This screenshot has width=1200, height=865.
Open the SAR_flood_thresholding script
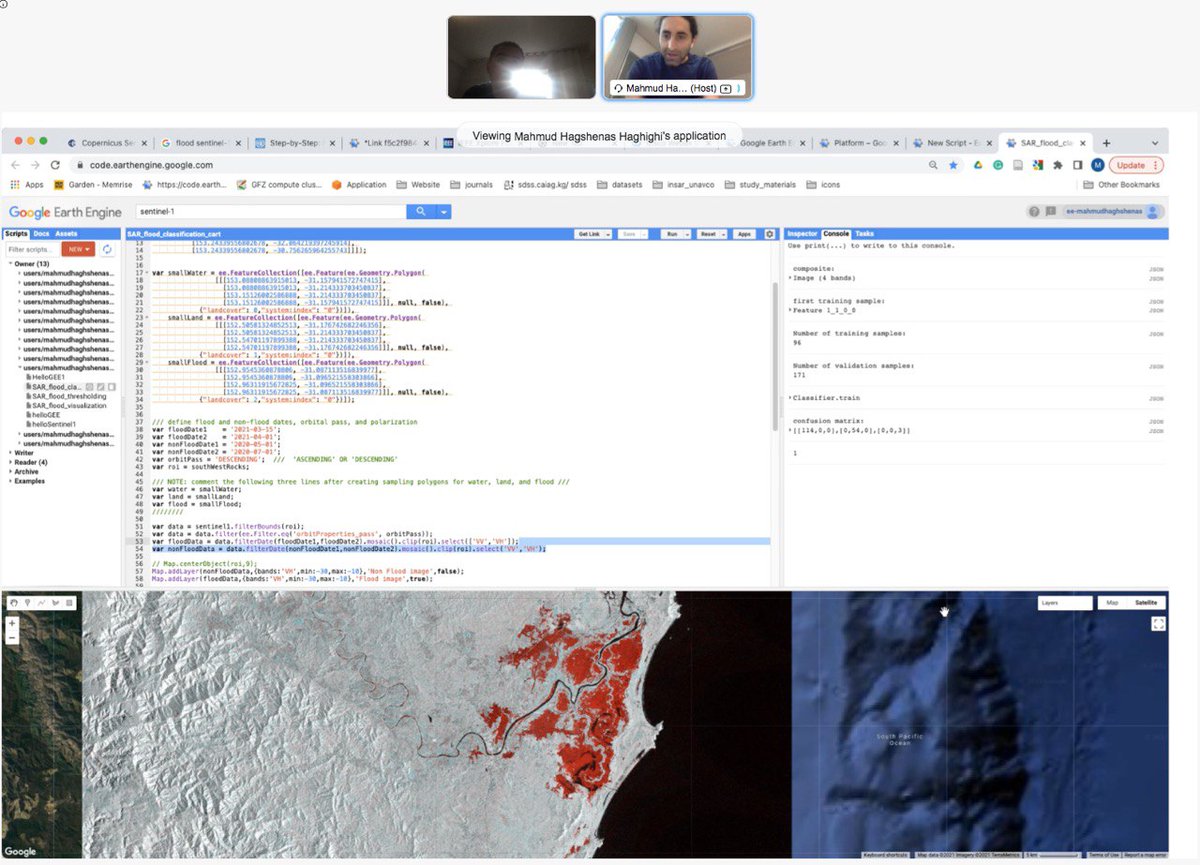68,396
